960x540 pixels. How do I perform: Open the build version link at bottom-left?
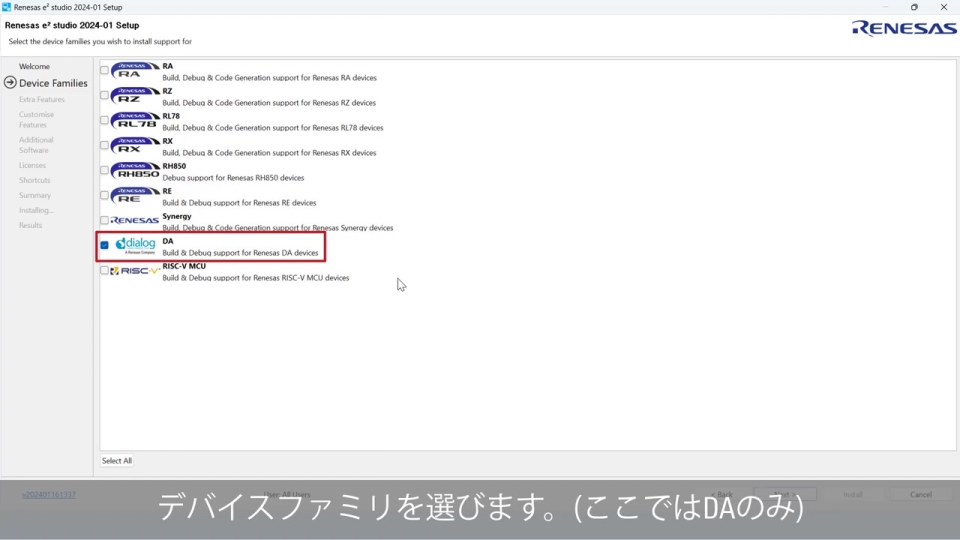[49, 494]
